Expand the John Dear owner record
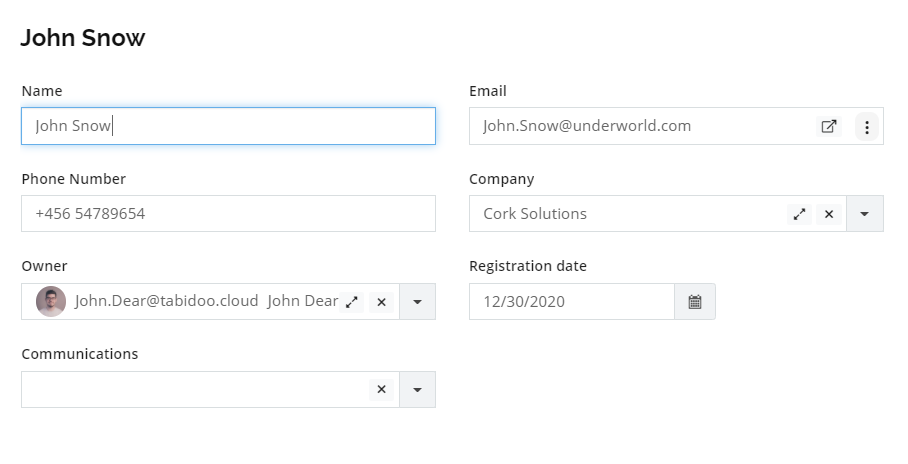The height and width of the screenshot is (464, 908). [352, 302]
